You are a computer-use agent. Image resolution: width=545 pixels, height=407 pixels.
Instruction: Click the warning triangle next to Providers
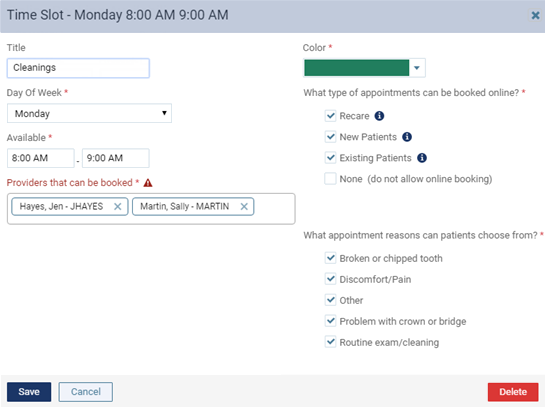click(148, 183)
